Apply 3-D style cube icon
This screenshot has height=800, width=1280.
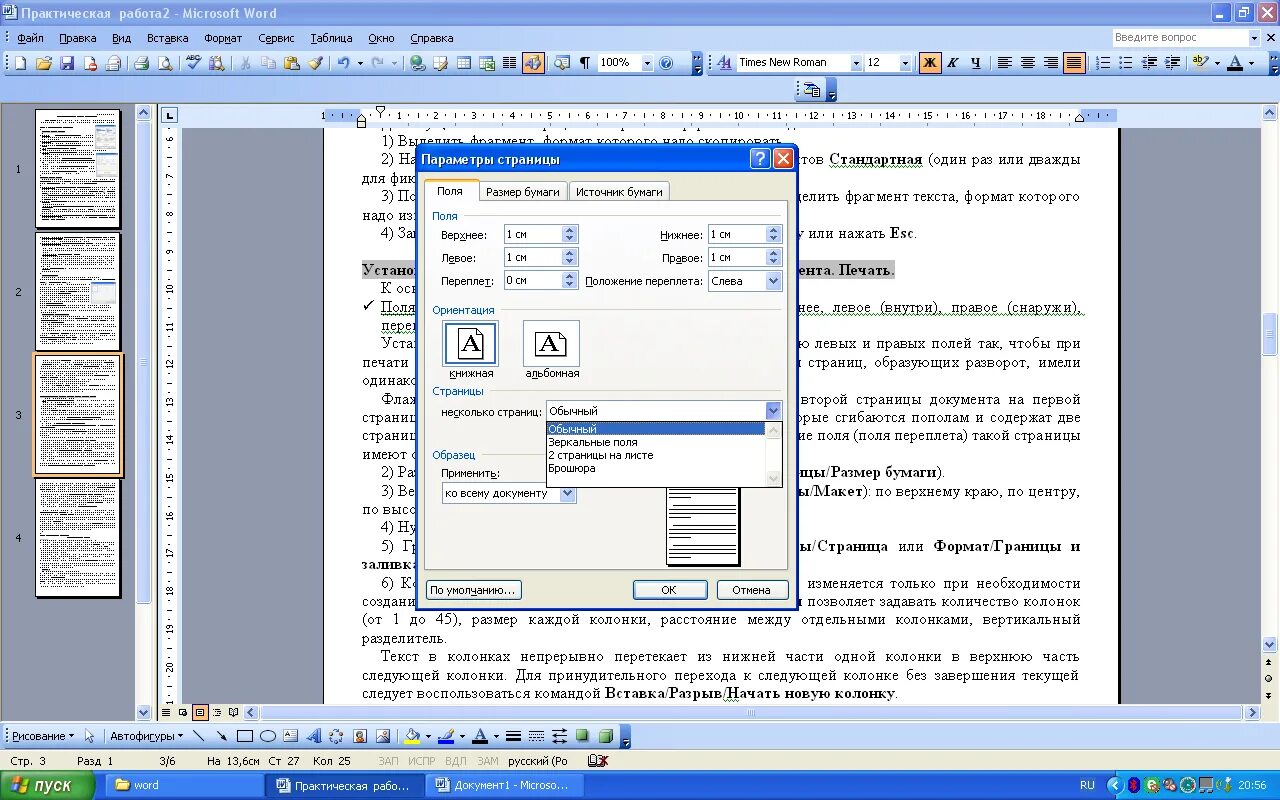tap(606, 736)
